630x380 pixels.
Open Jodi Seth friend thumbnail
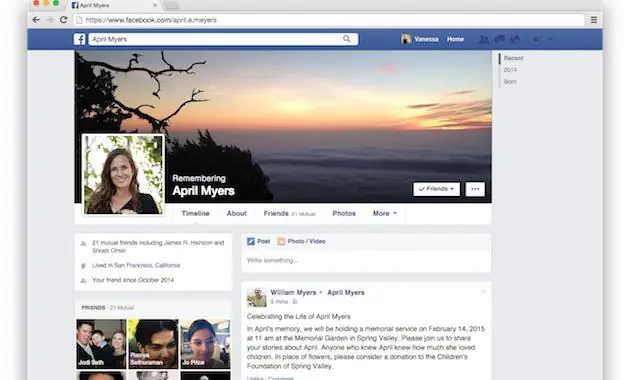pos(101,344)
